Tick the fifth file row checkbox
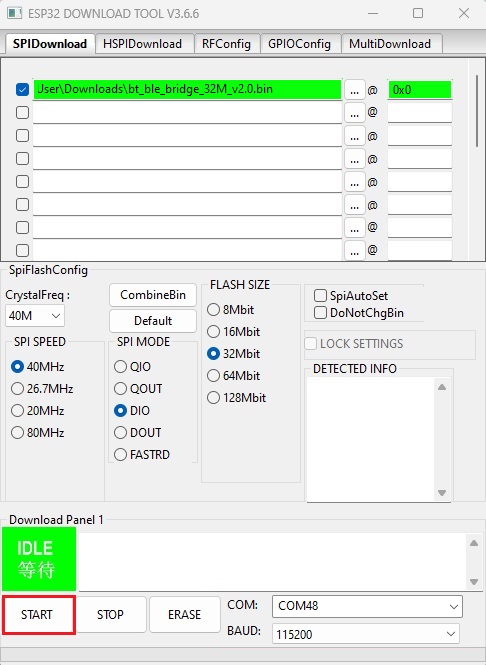This screenshot has height=665, width=486. [22, 182]
